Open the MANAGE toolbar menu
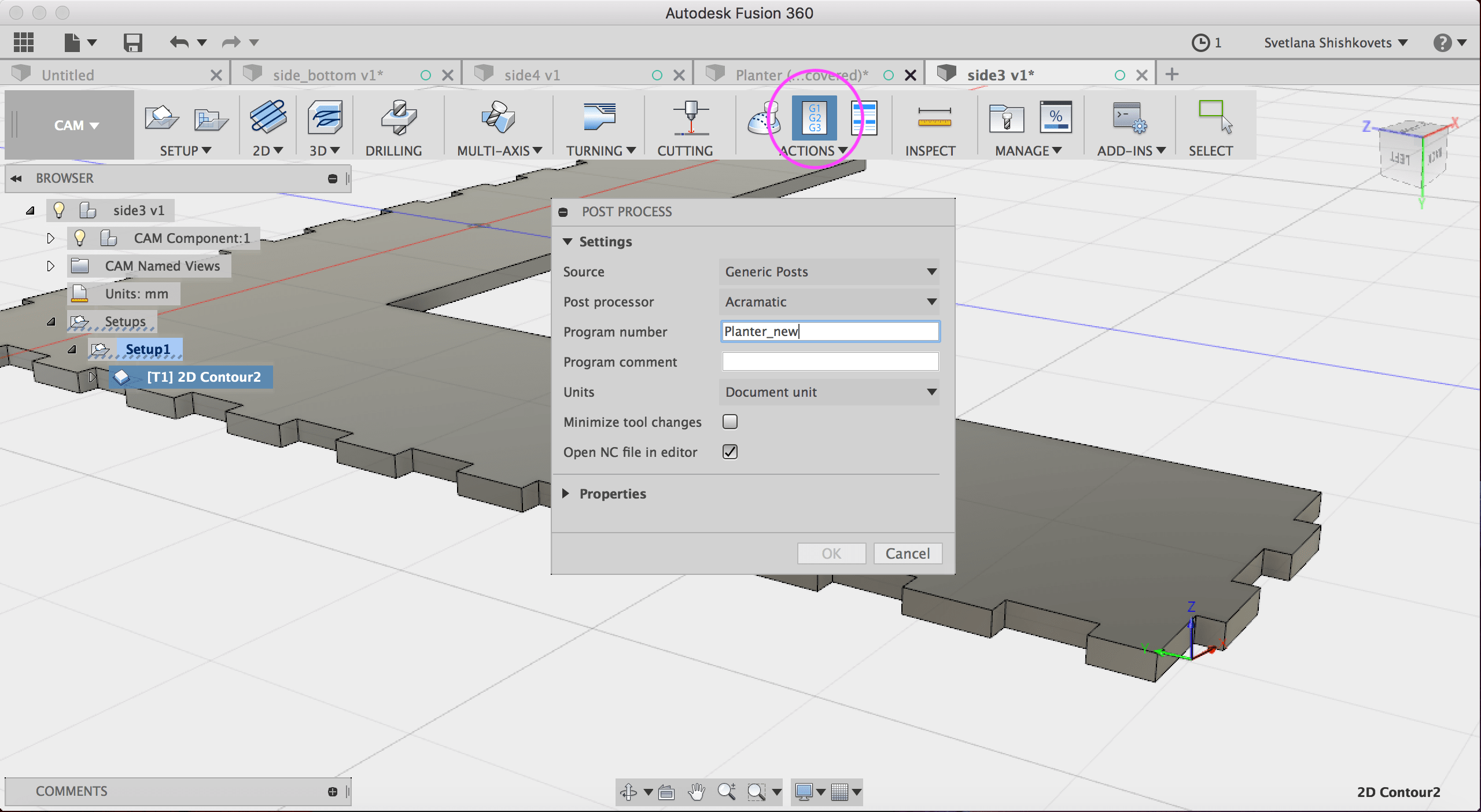 (x=1028, y=151)
